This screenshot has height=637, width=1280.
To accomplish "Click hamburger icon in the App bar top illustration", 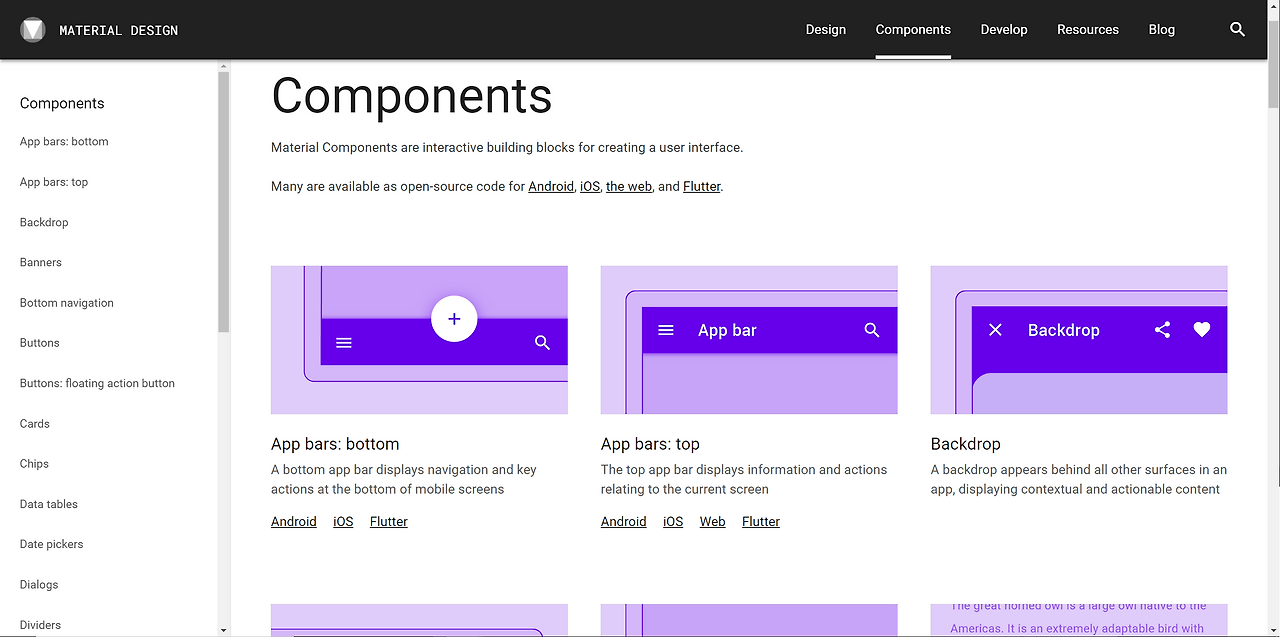I will click(666, 330).
